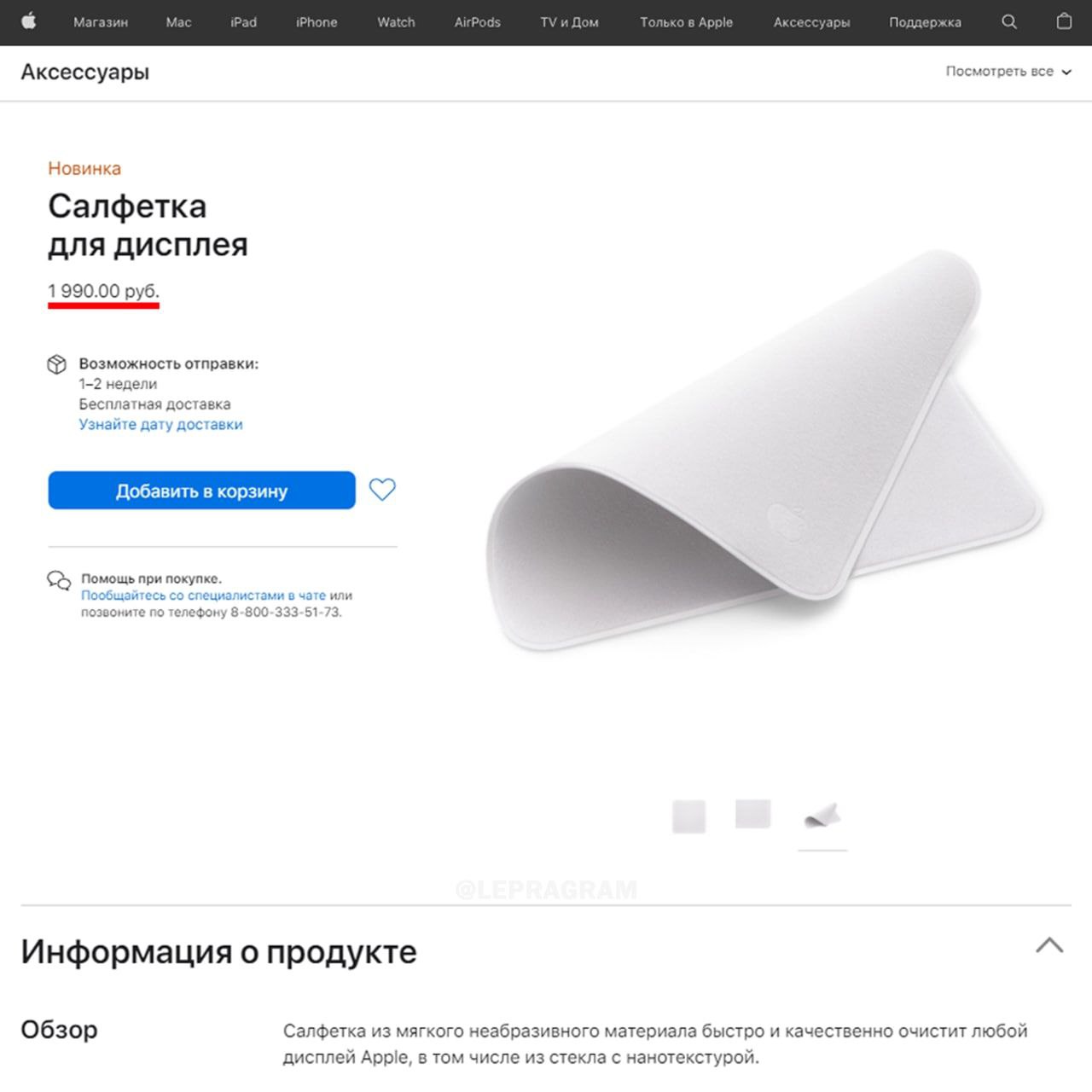Viewport: 1092px width, 1092px height.
Task: Open the AirPods menu item
Action: (x=478, y=22)
